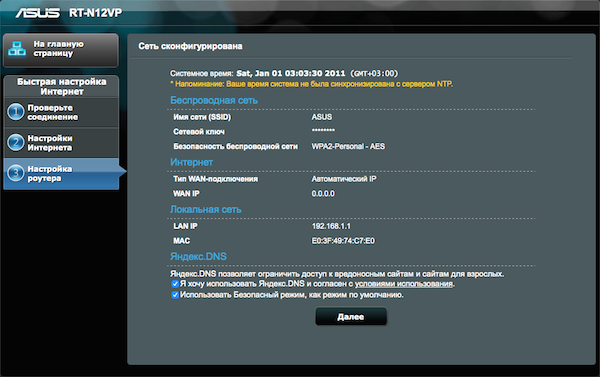The width and height of the screenshot is (600, 377).
Task: Open the условиями использования link
Action: pyautogui.click(x=404, y=284)
